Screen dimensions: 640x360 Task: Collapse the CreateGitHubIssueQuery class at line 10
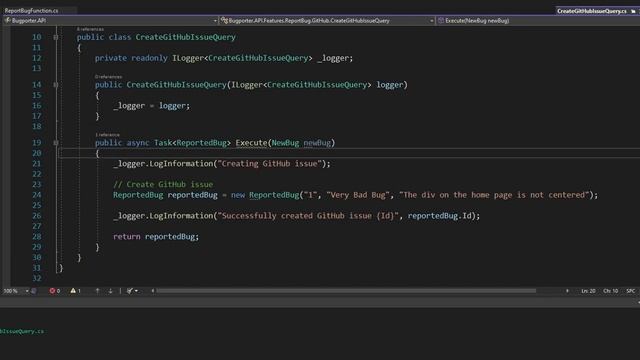(x=56, y=37)
